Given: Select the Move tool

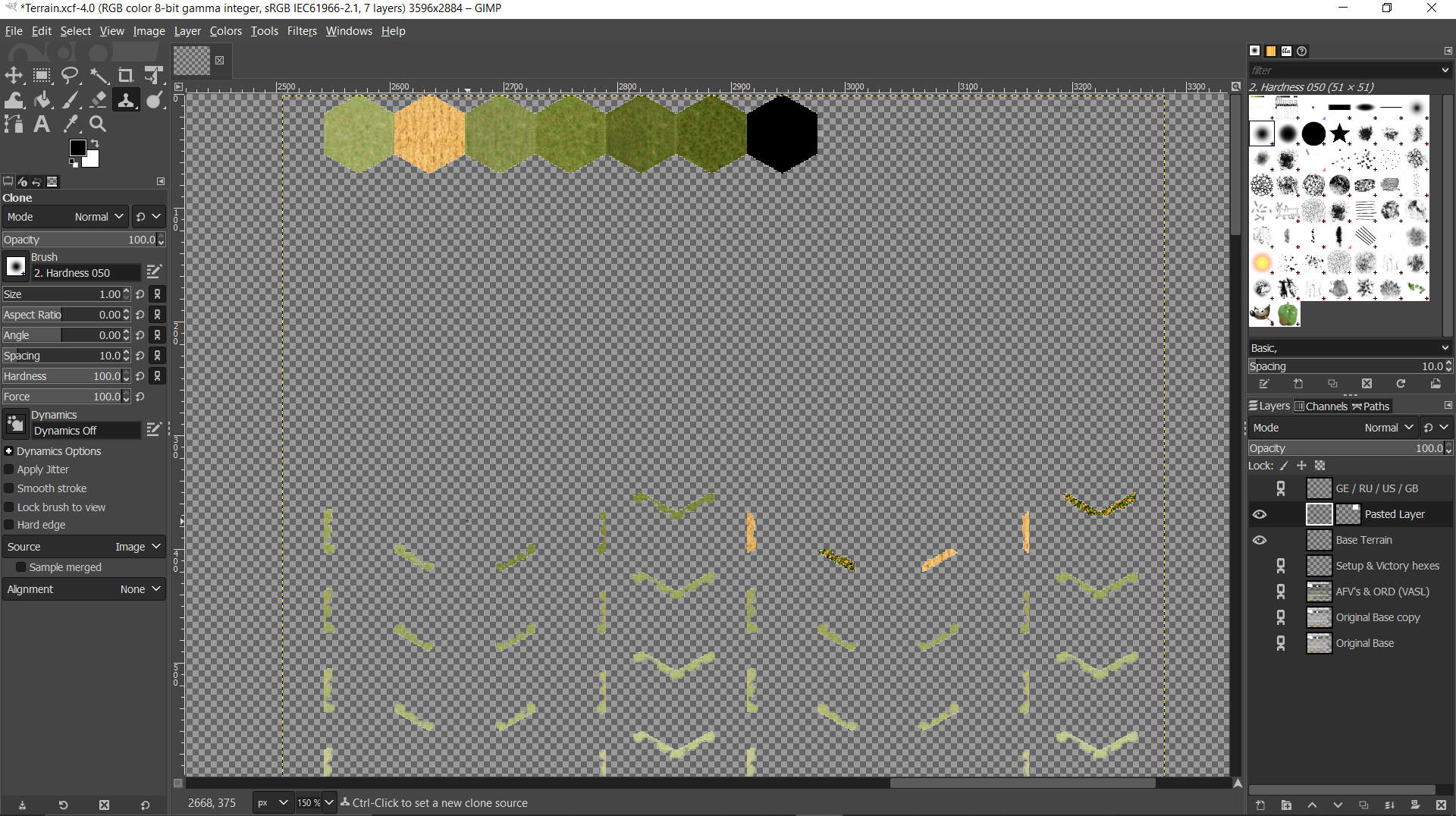Looking at the screenshot, I should click(x=14, y=75).
